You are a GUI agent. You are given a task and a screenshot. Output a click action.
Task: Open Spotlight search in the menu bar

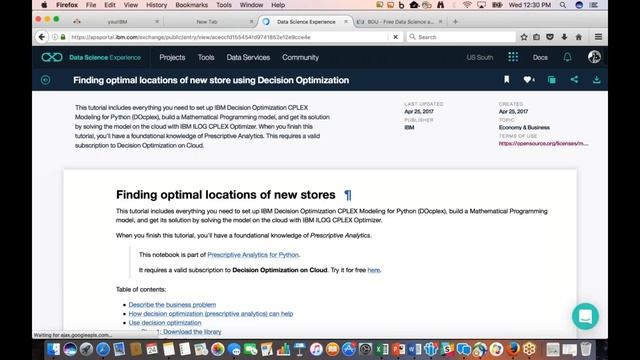pos(563,5)
